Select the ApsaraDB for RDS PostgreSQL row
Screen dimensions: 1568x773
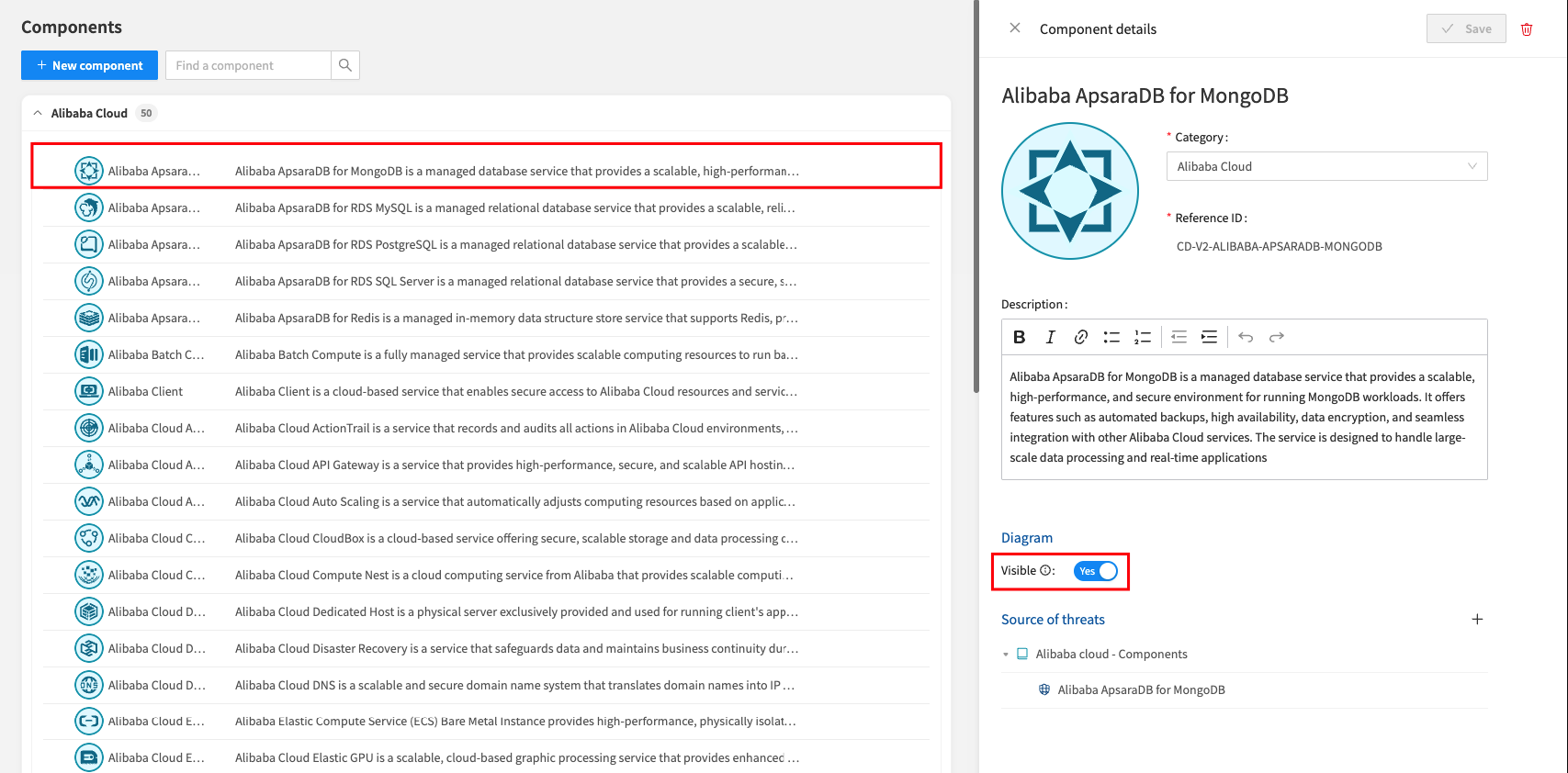pos(486,244)
